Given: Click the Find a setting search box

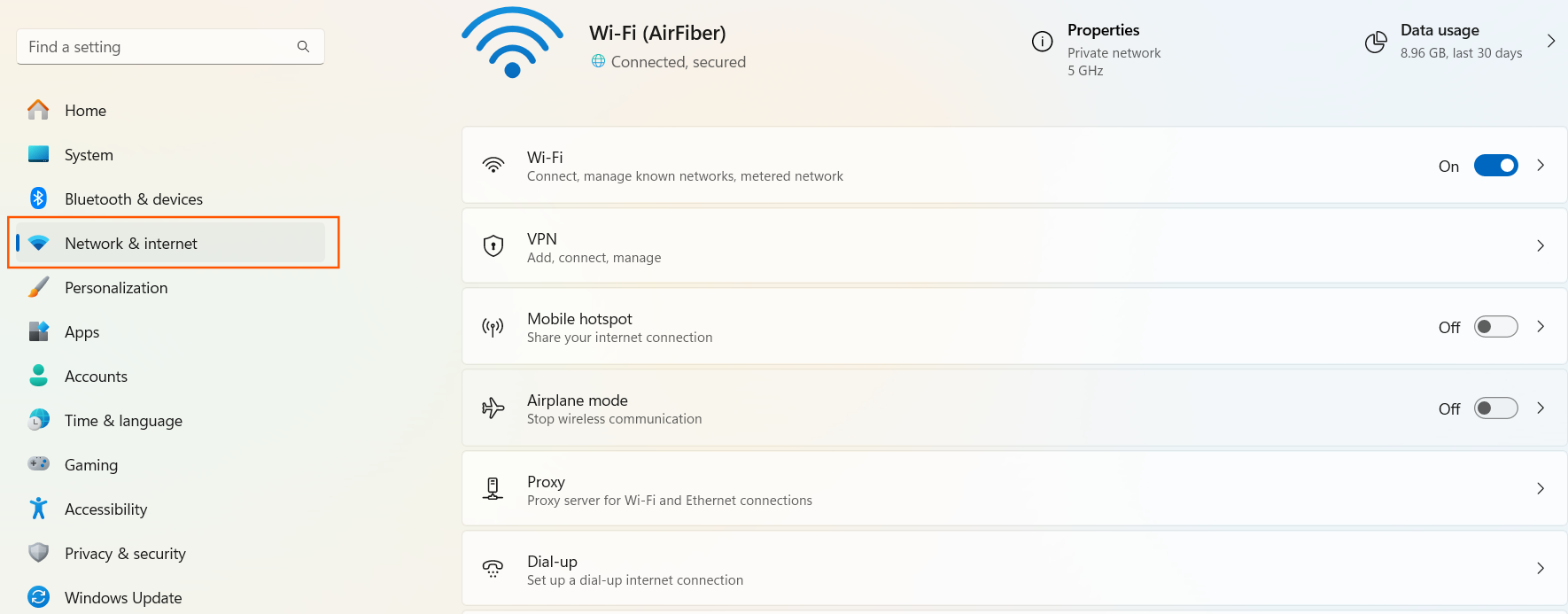Looking at the screenshot, I should (x=170, y=47).
